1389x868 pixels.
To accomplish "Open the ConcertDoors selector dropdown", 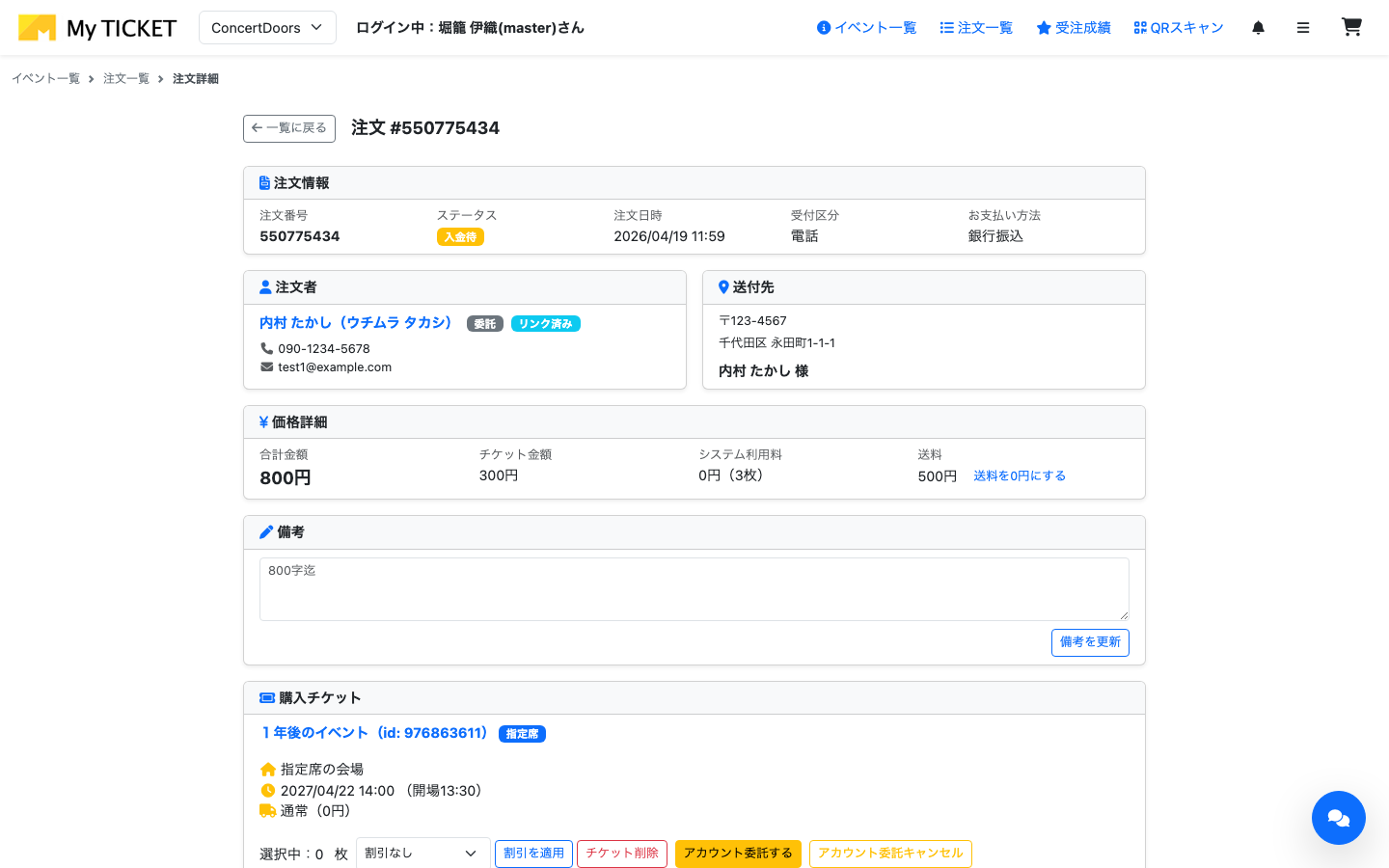I will coord(267,27).
